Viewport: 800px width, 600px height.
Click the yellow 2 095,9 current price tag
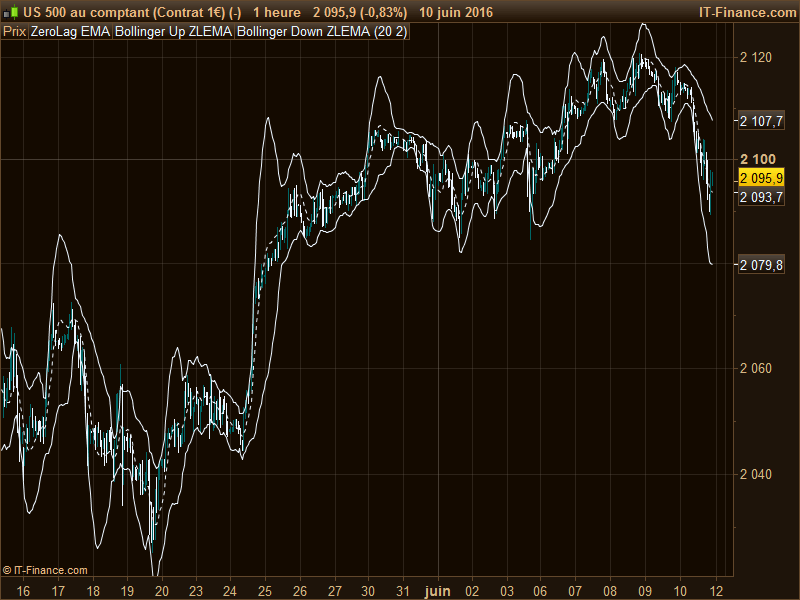coord(761,178)
